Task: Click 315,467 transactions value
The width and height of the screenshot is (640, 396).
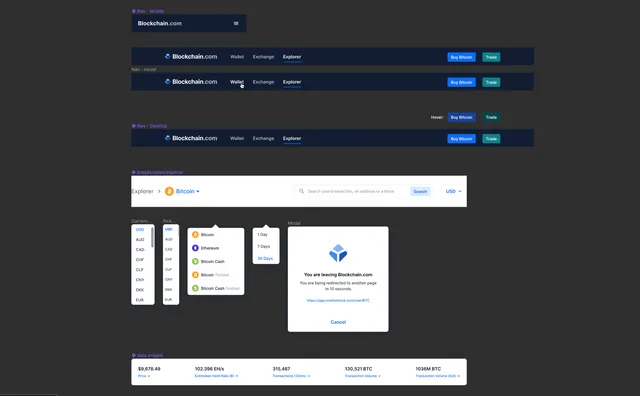Action: click(281, 369)
